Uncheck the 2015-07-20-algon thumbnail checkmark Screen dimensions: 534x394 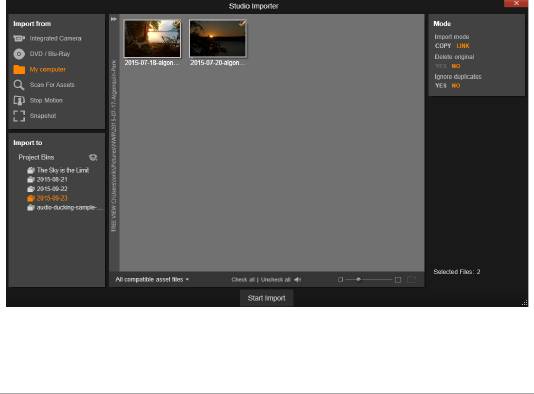click(x=242, y=23)
